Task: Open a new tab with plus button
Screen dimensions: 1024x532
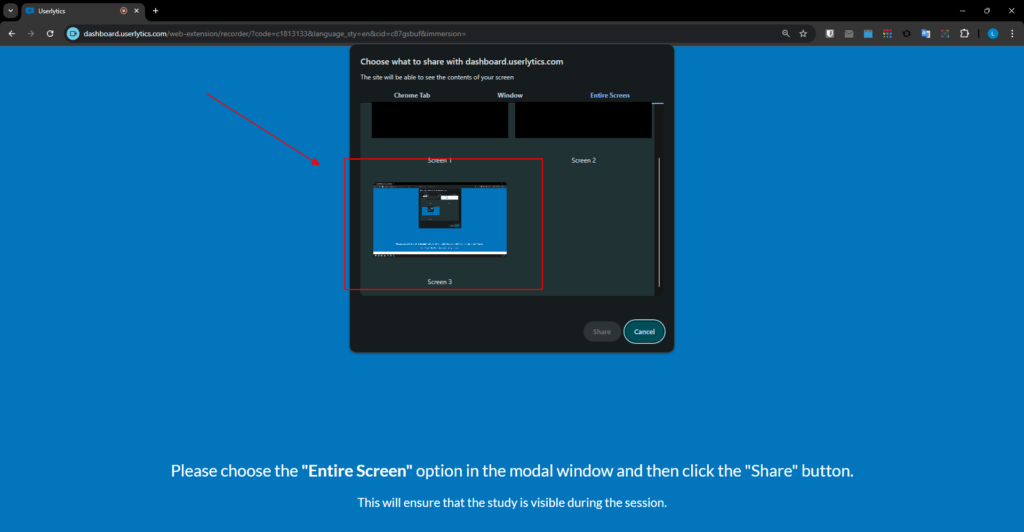Action: [x=155, y=10]
